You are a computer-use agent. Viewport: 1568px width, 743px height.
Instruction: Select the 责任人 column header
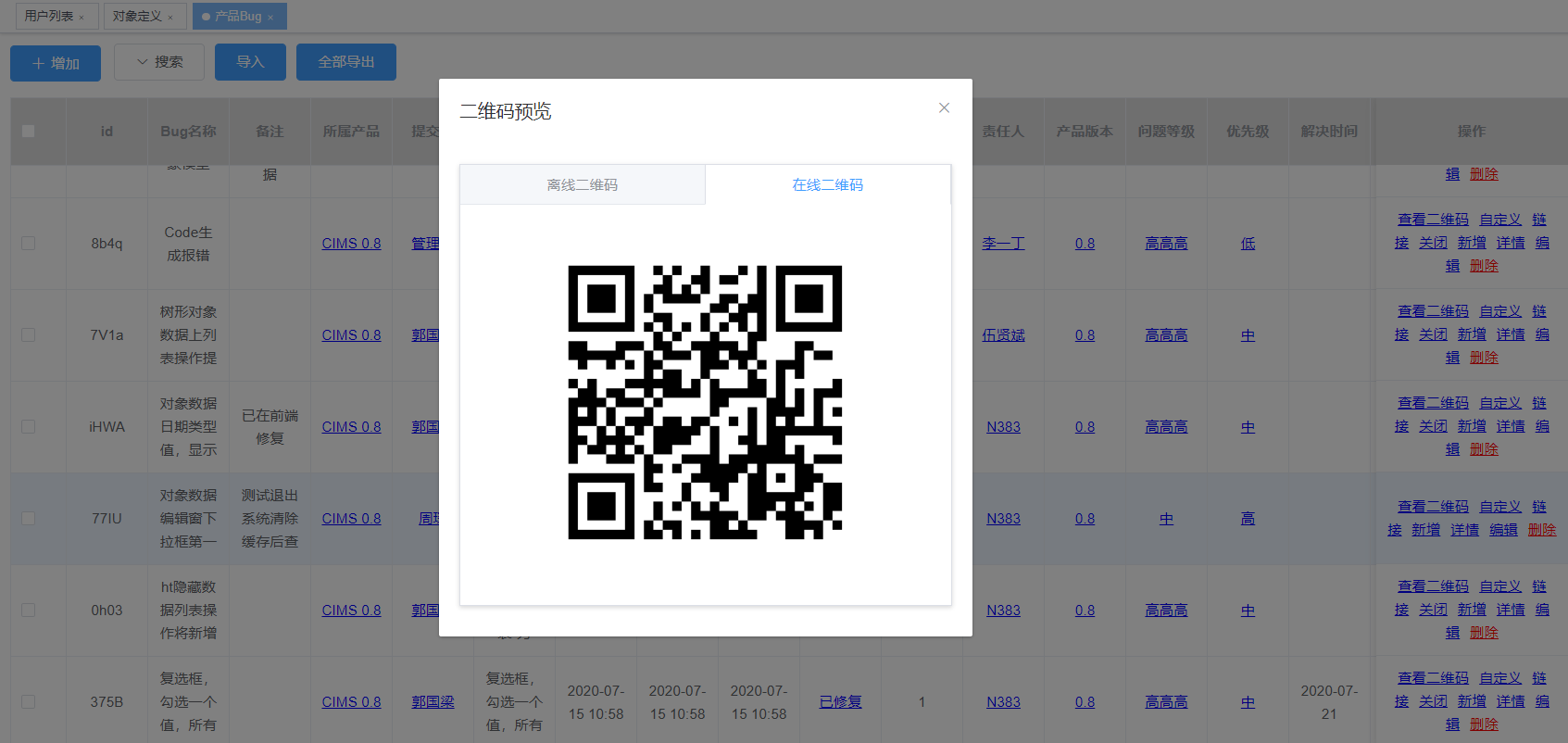click(x=1003, y=132)
